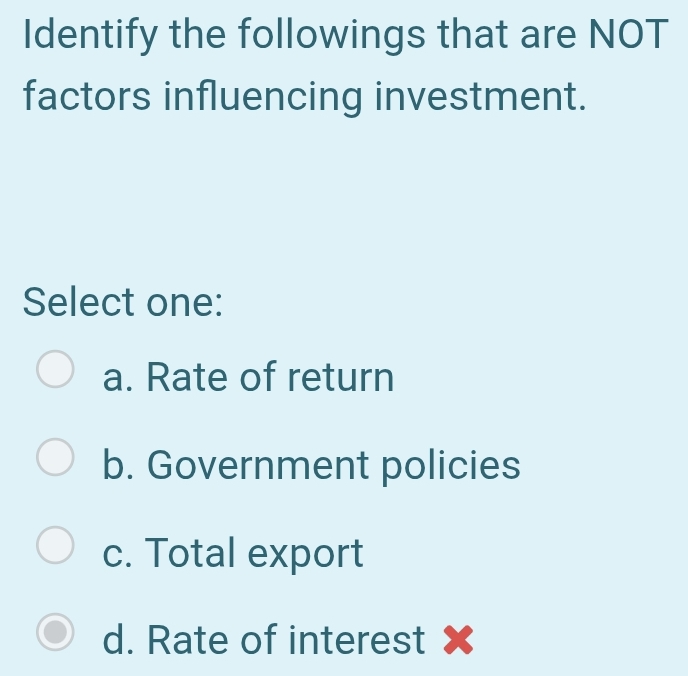Click the 'd. Rate of interest' option text
Image resolution: width=688 pixels, height=676 pixels.
coord(265,640)
